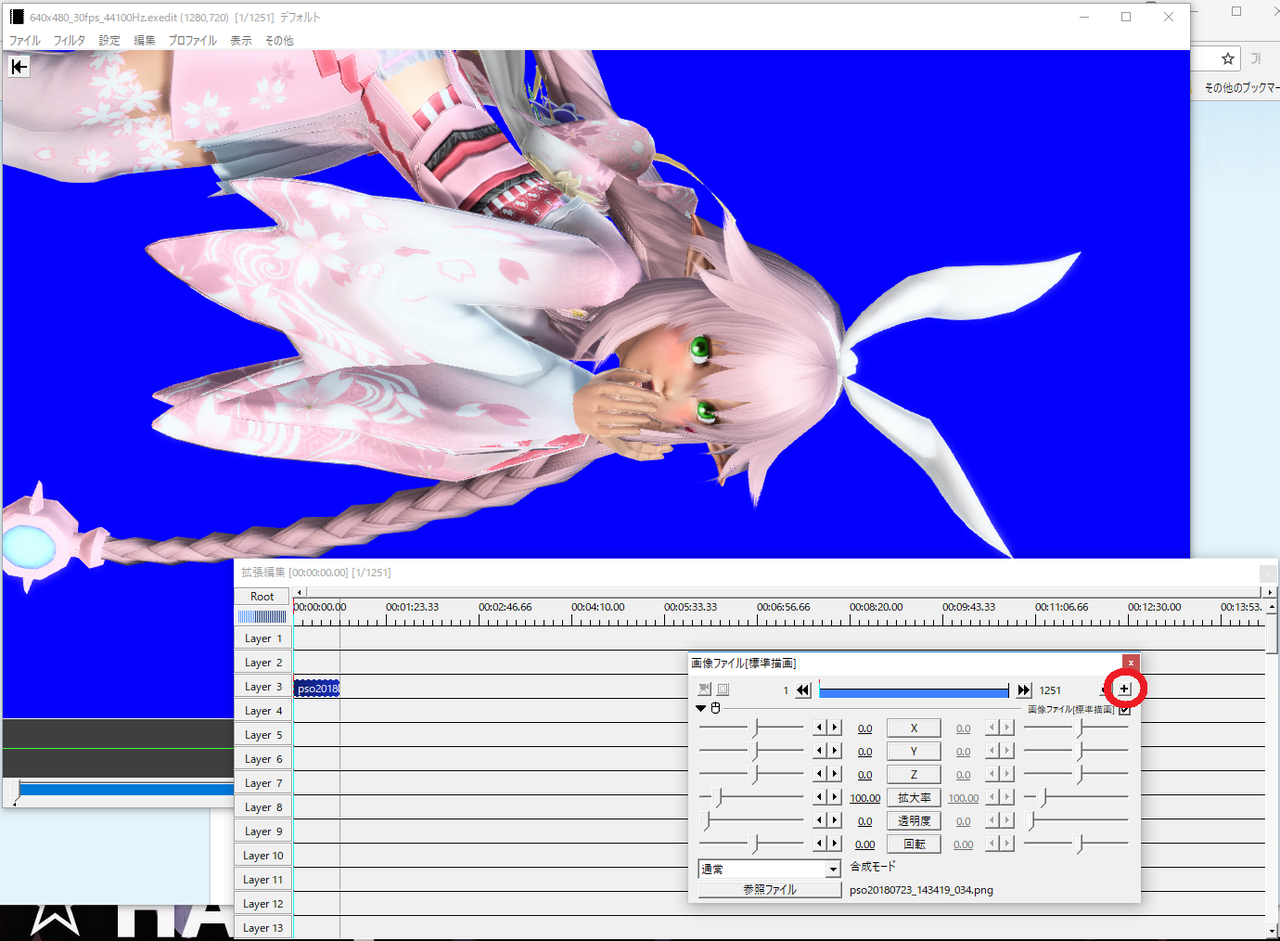Increase X value with right arrow stepper
The image size is (1280, 941).
(835, 728)
